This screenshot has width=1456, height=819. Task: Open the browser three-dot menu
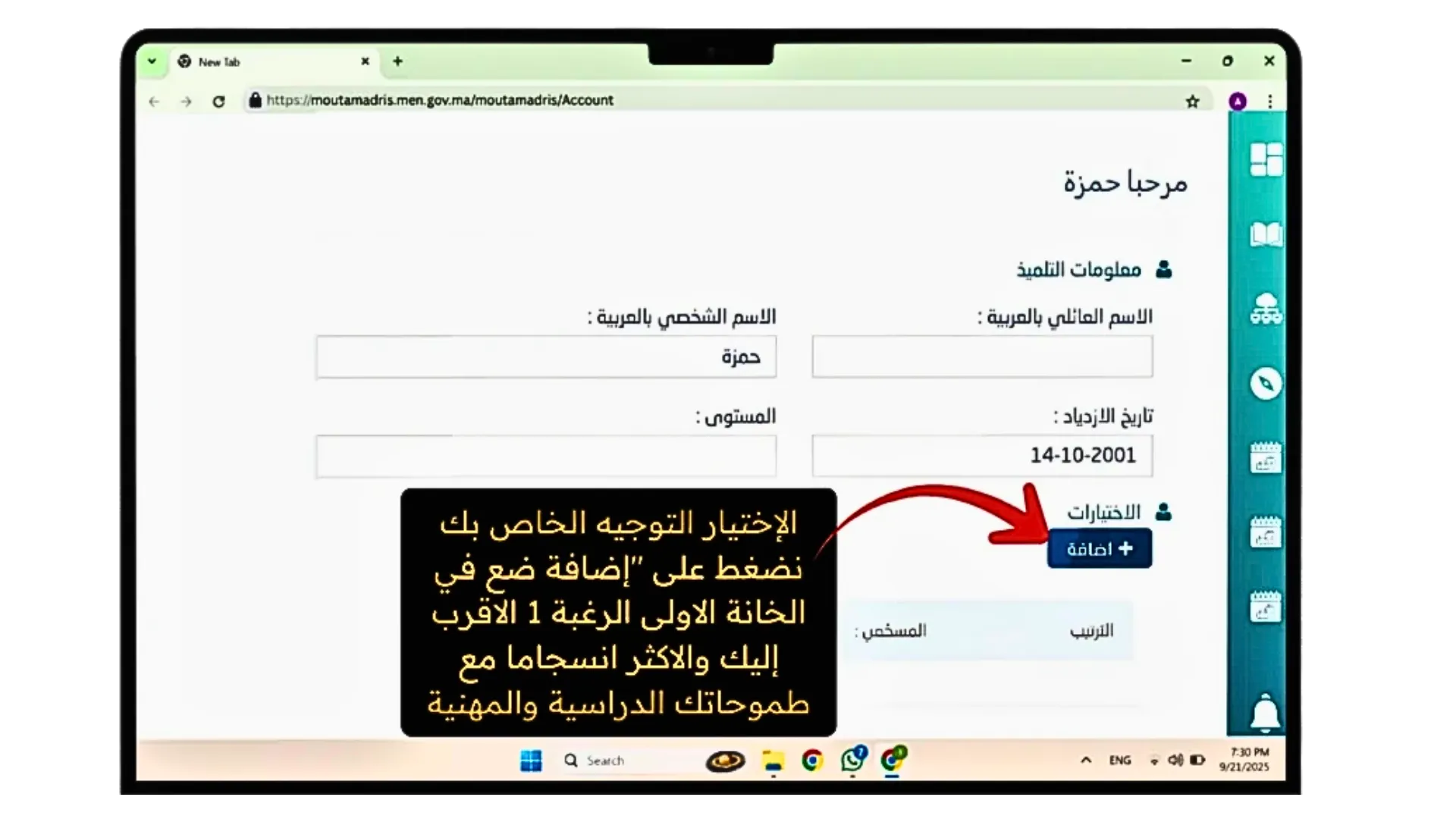point(1270,100)
